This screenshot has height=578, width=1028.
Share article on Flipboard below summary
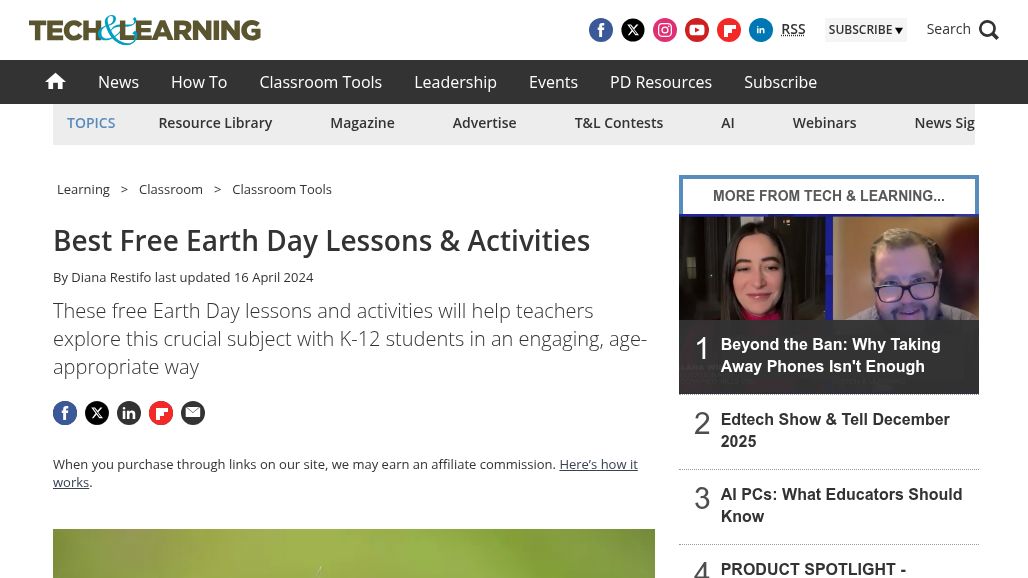161,413
